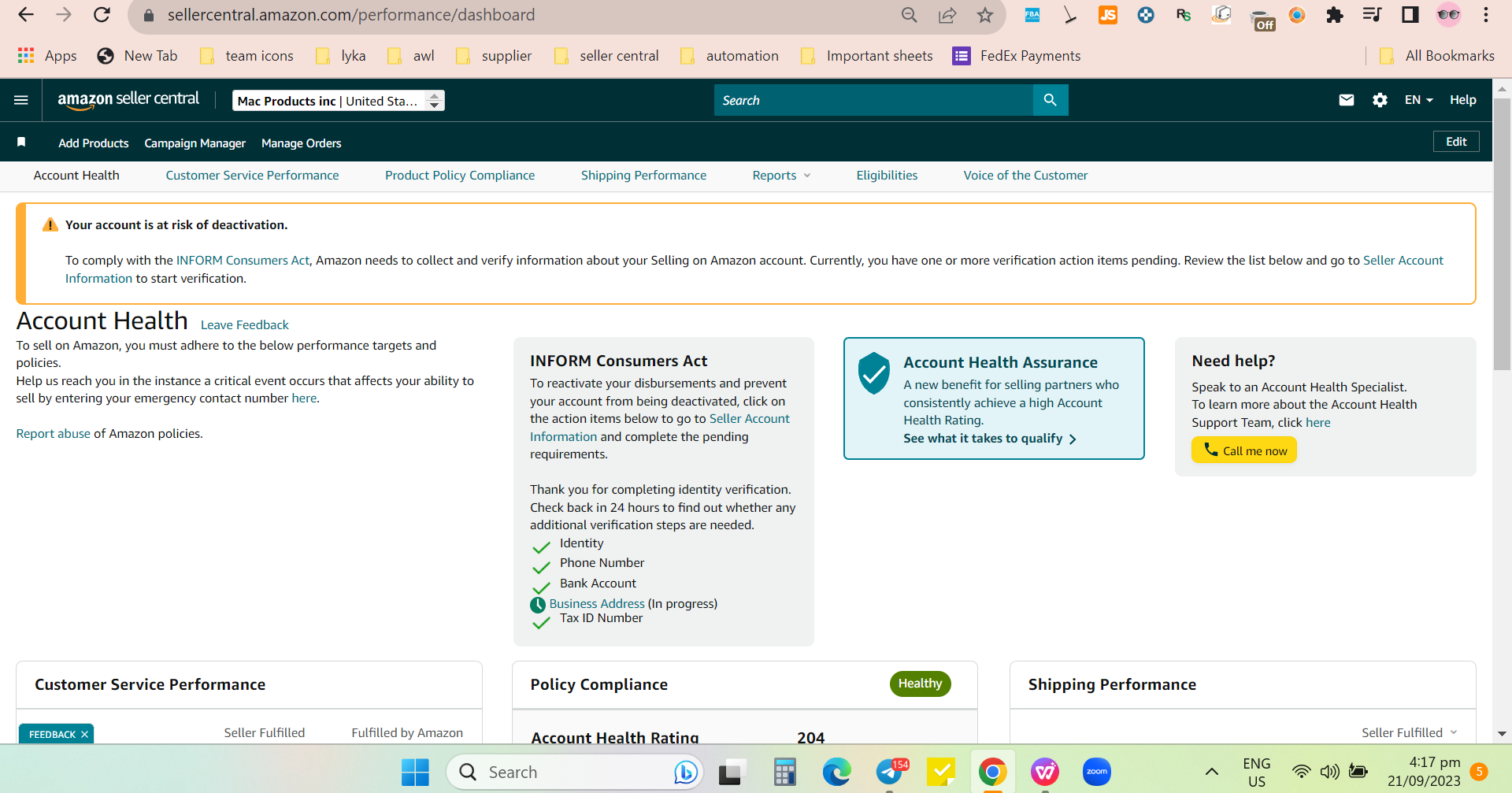Click the Leave Feedback link

[245, 324]
